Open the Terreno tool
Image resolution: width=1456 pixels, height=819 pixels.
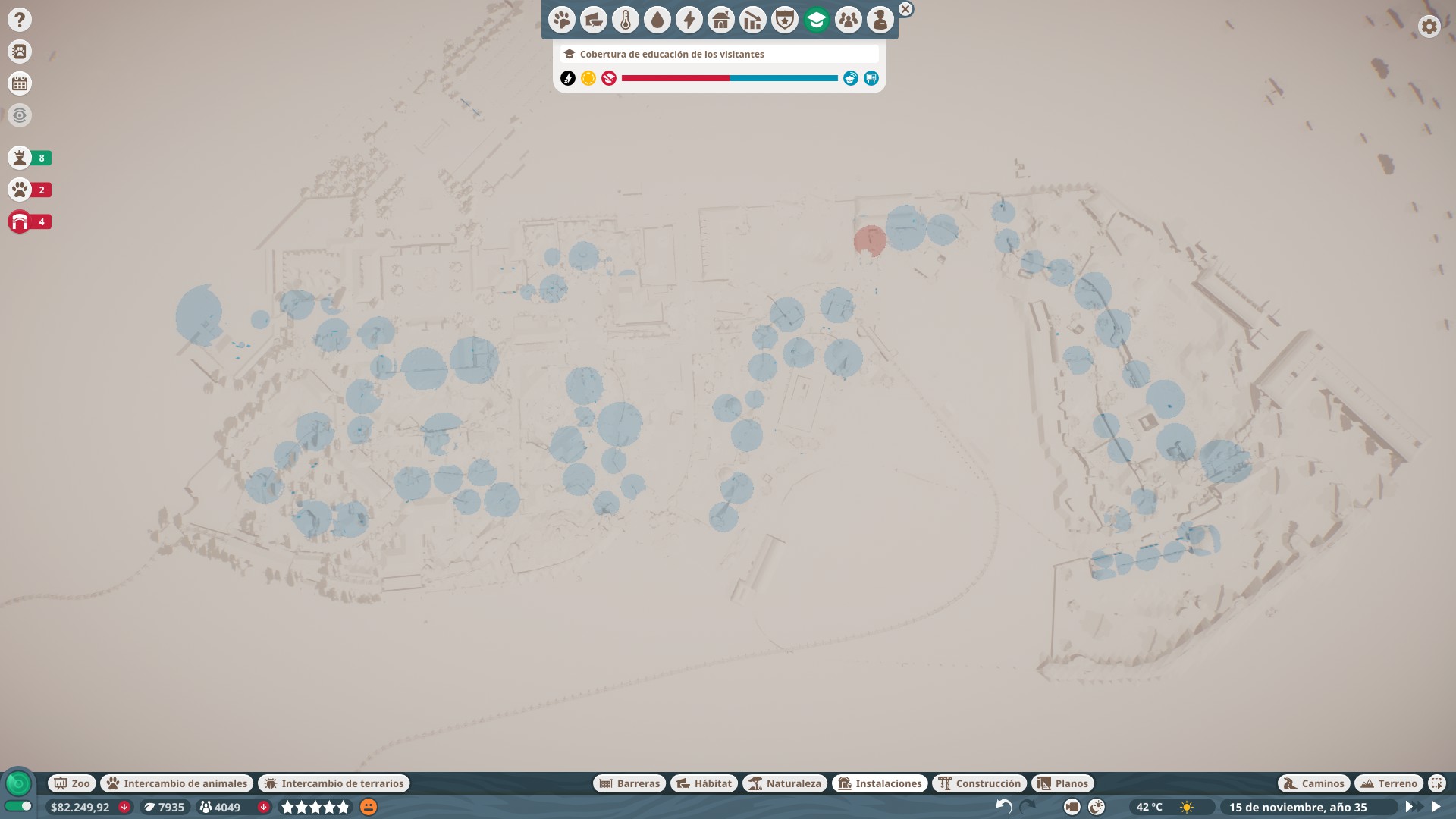[x=1389, y=783]
